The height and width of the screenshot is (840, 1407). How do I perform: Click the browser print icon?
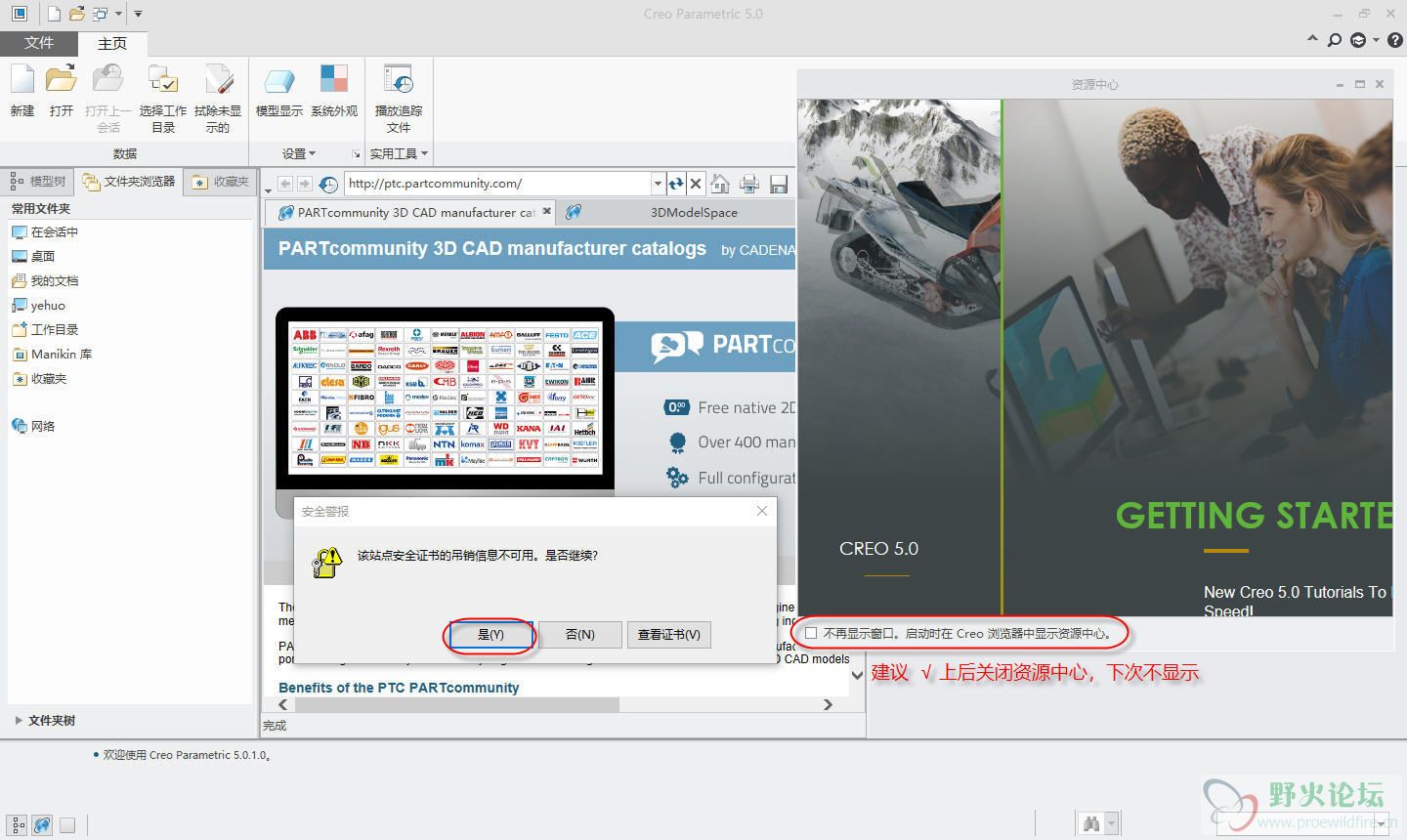click(x=749, y=183)
